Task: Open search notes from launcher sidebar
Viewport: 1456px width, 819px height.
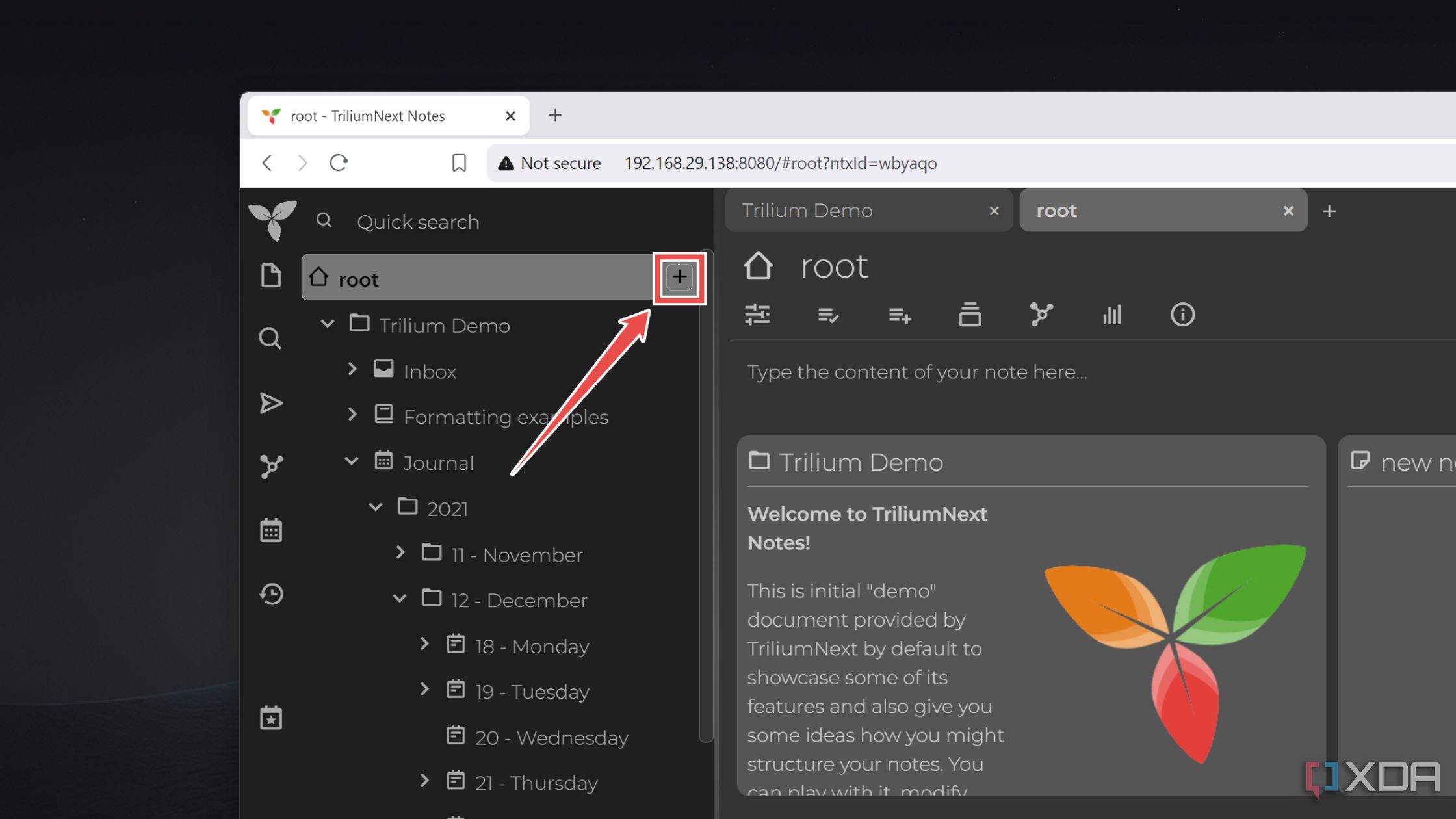Action: point(270,339)
